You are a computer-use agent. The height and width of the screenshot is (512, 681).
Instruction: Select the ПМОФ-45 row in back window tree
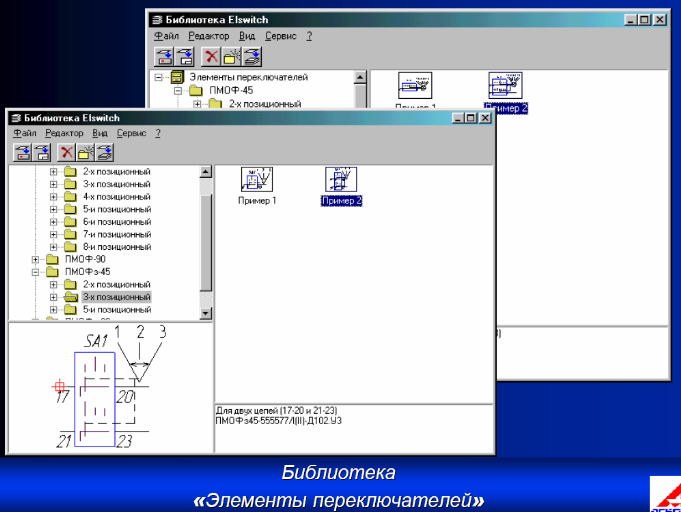(x=231, y=90)
